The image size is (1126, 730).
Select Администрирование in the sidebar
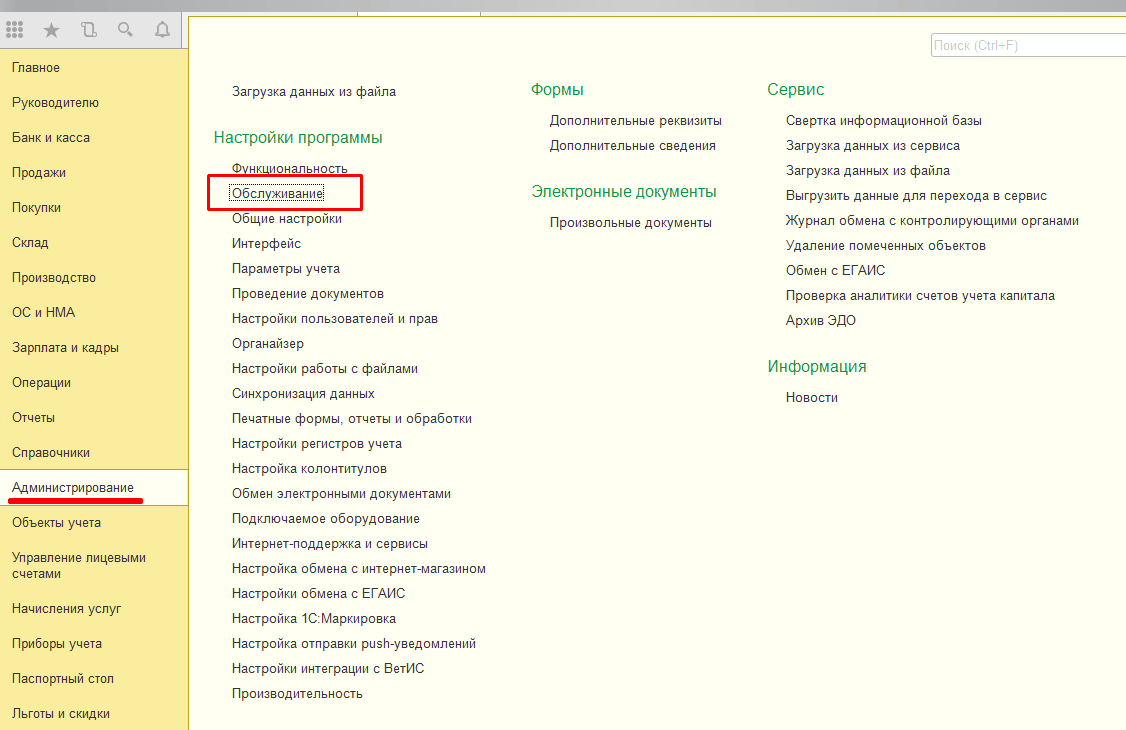73,487
